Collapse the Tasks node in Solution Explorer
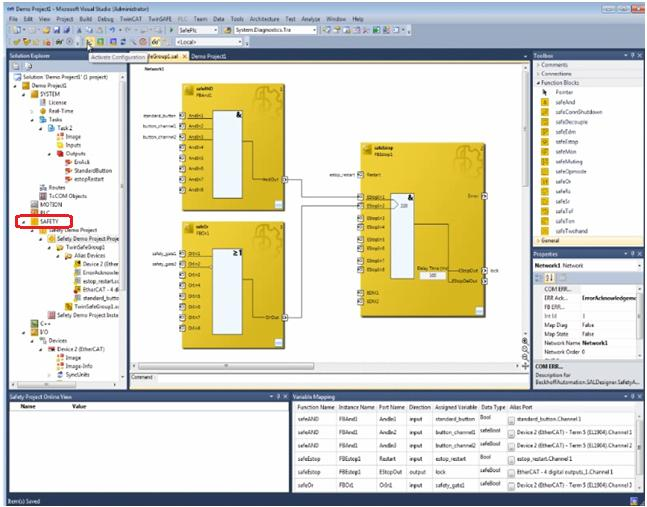This screenshot has width=647, height=507. pyautogui.click(x=32, y=120)
